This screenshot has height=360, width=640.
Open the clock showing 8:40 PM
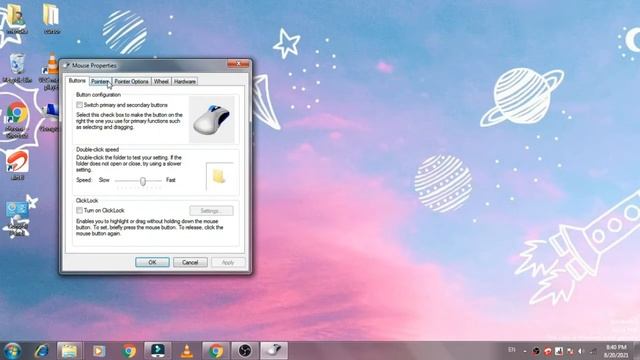(x=615, y=351)
